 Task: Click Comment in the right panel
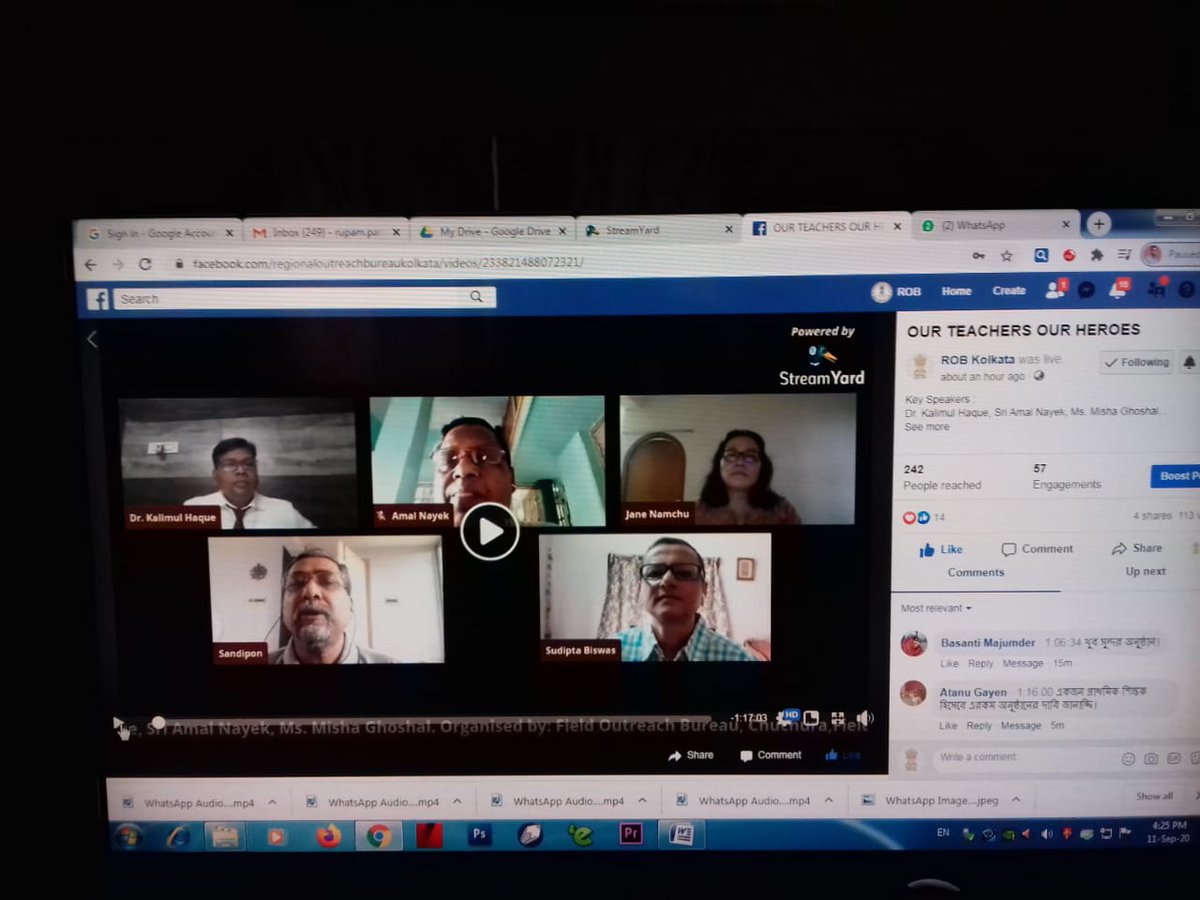(x=1037, y=549)
